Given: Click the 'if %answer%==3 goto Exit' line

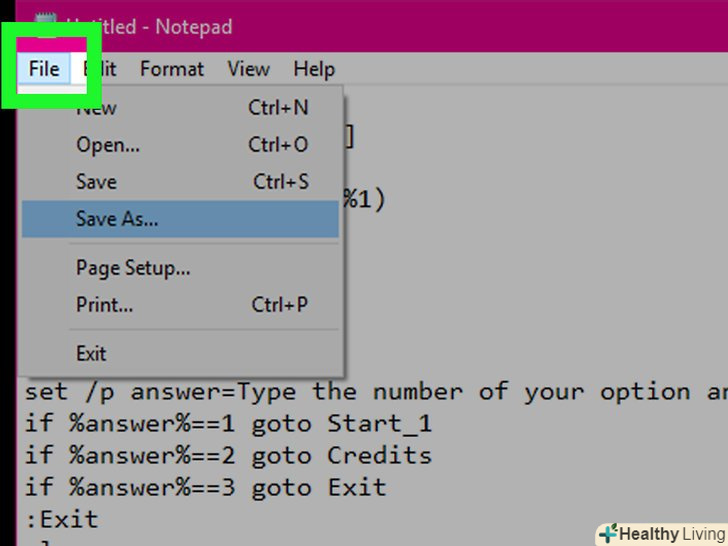Looking at the screenshot, I should pos(205,487).
